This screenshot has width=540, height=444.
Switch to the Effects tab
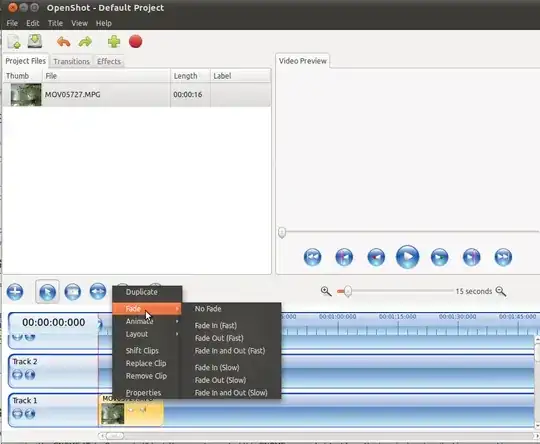point(109,61)
